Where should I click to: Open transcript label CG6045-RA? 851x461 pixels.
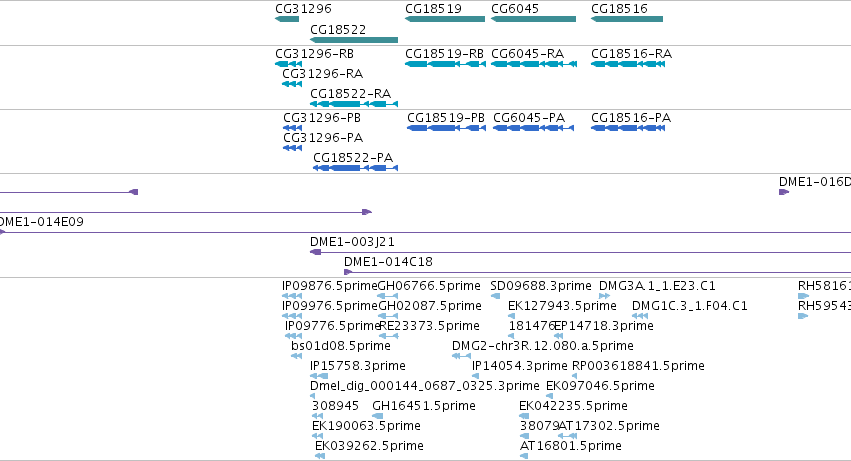(528, 54)
